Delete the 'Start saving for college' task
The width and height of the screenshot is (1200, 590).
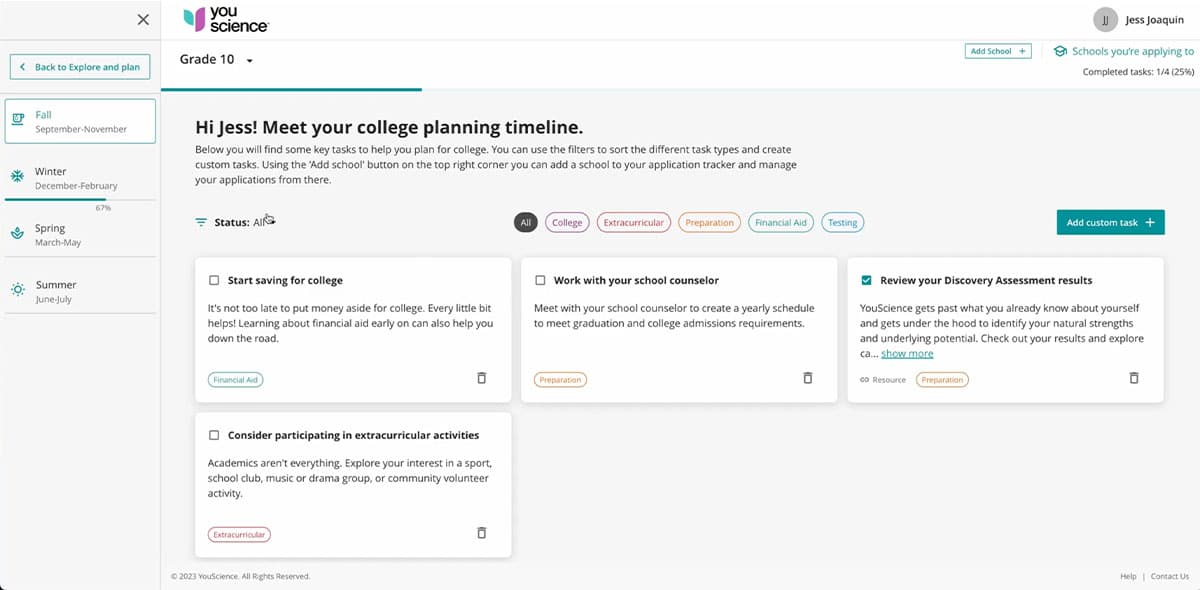(481, 378)
